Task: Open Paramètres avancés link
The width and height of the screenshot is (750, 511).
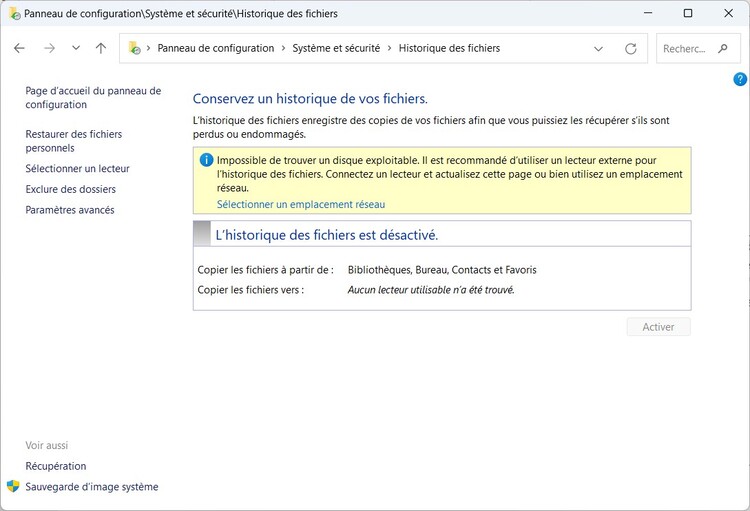Action: click(x=70, y=210)
